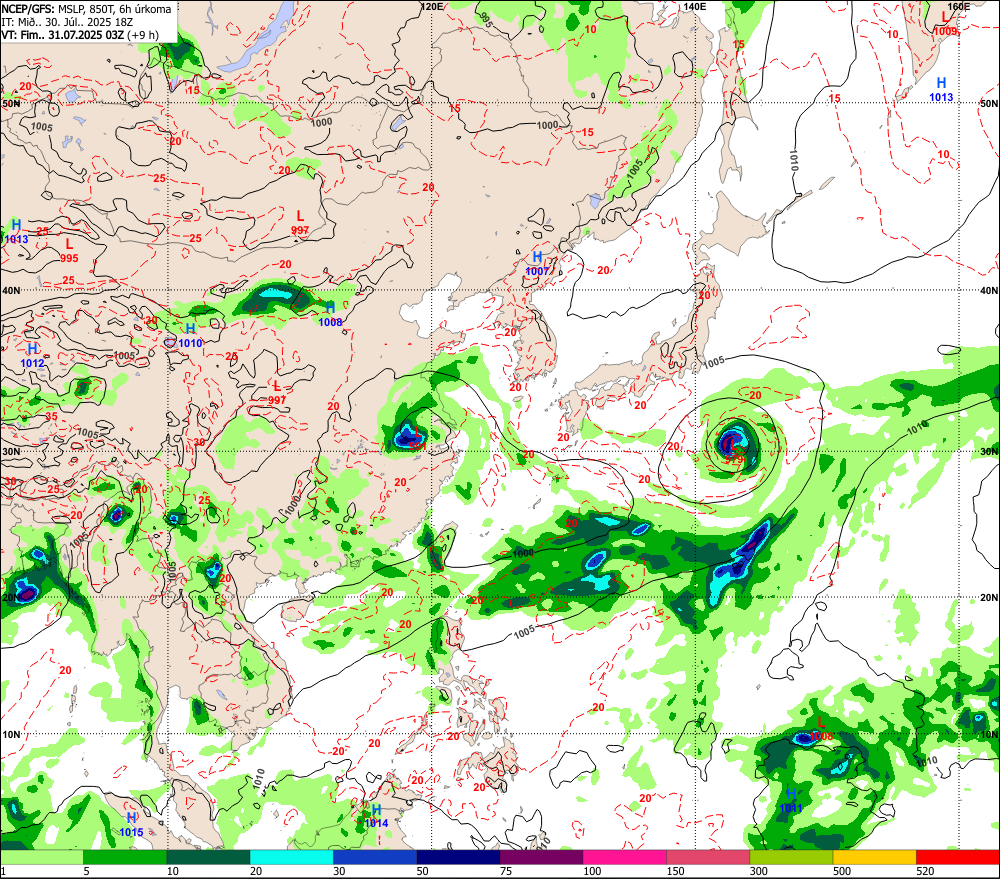Screen dimensions: 1000x879
Task: Click the legend value '50'
Action: [x=423, y=871]
